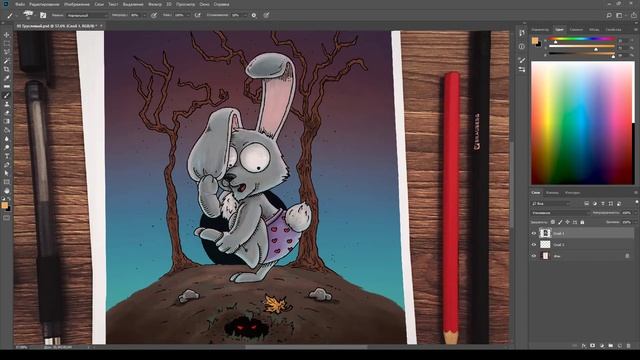
Task: Open the smoothing (Сглаживание) dropdown arrow
Action: click(x=245, y=15)
